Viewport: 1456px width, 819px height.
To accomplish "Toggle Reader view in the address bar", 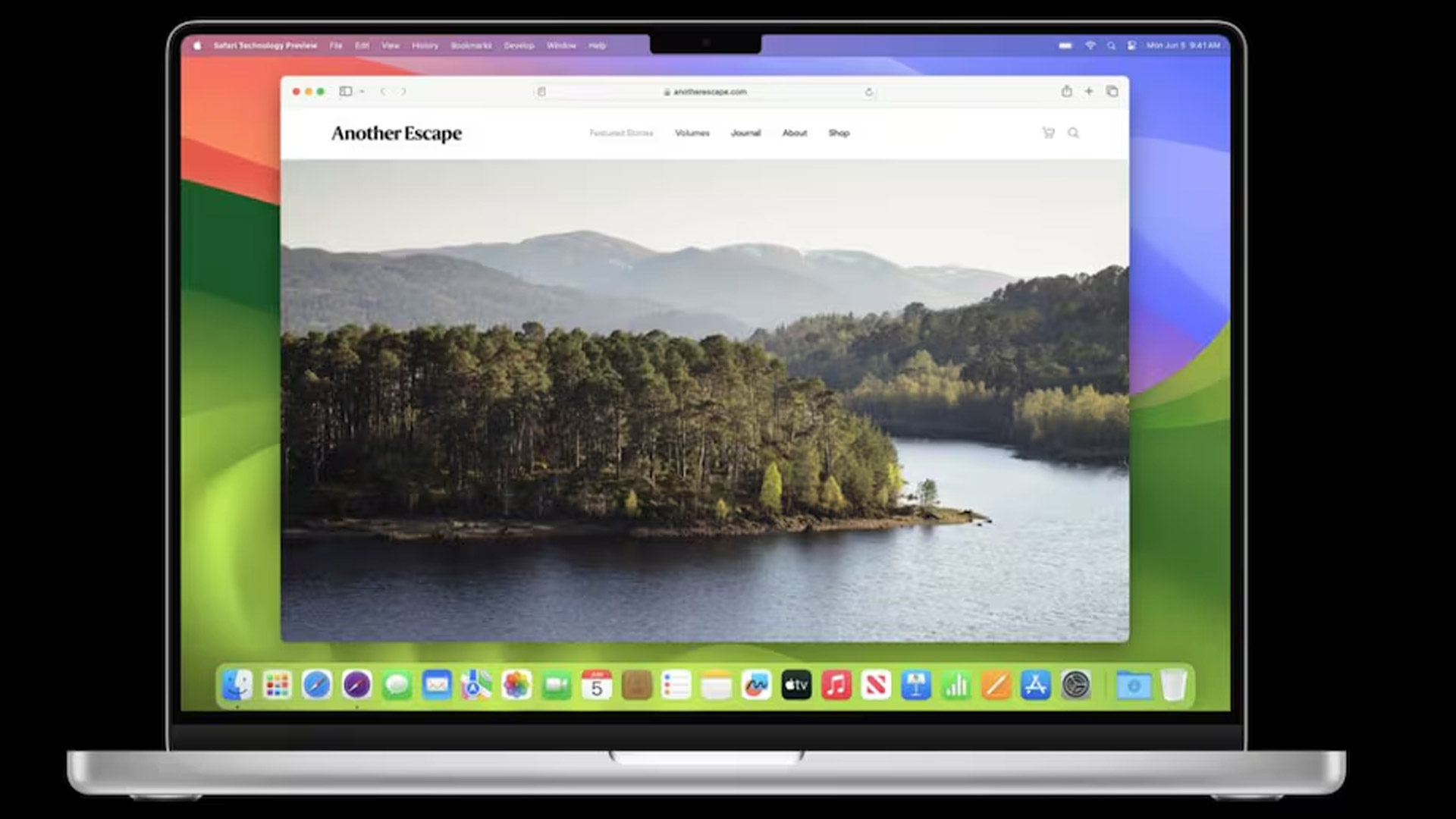I will pos(541,92).
